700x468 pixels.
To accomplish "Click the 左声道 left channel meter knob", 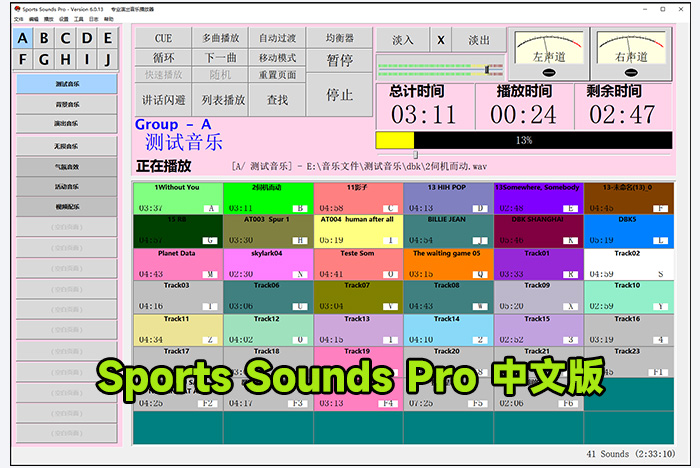I will [549, 73].
